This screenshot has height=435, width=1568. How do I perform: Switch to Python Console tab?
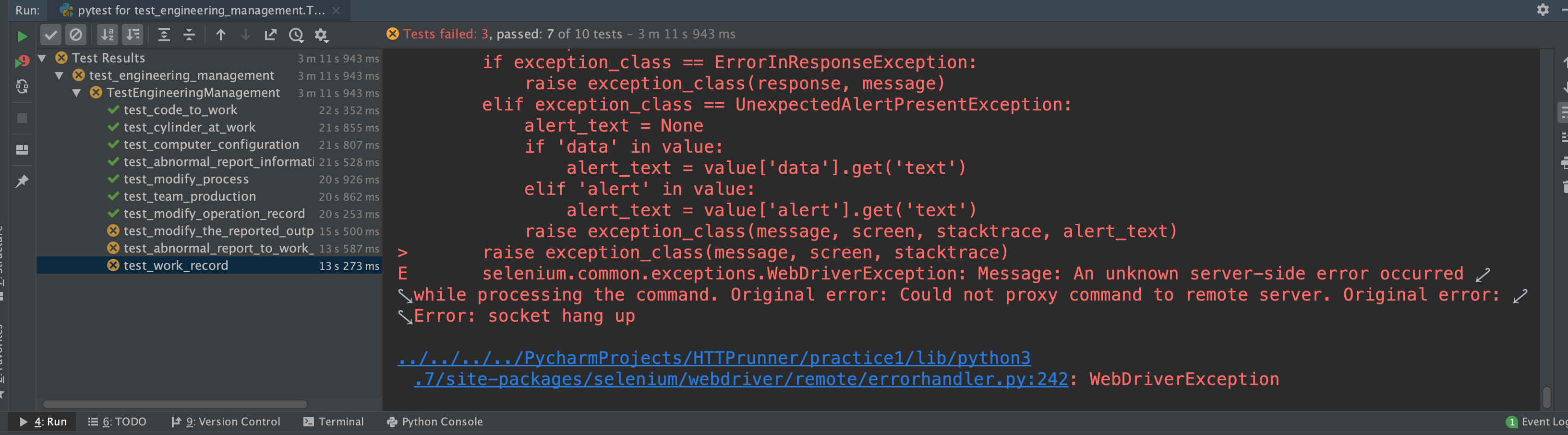click(434, 422)
